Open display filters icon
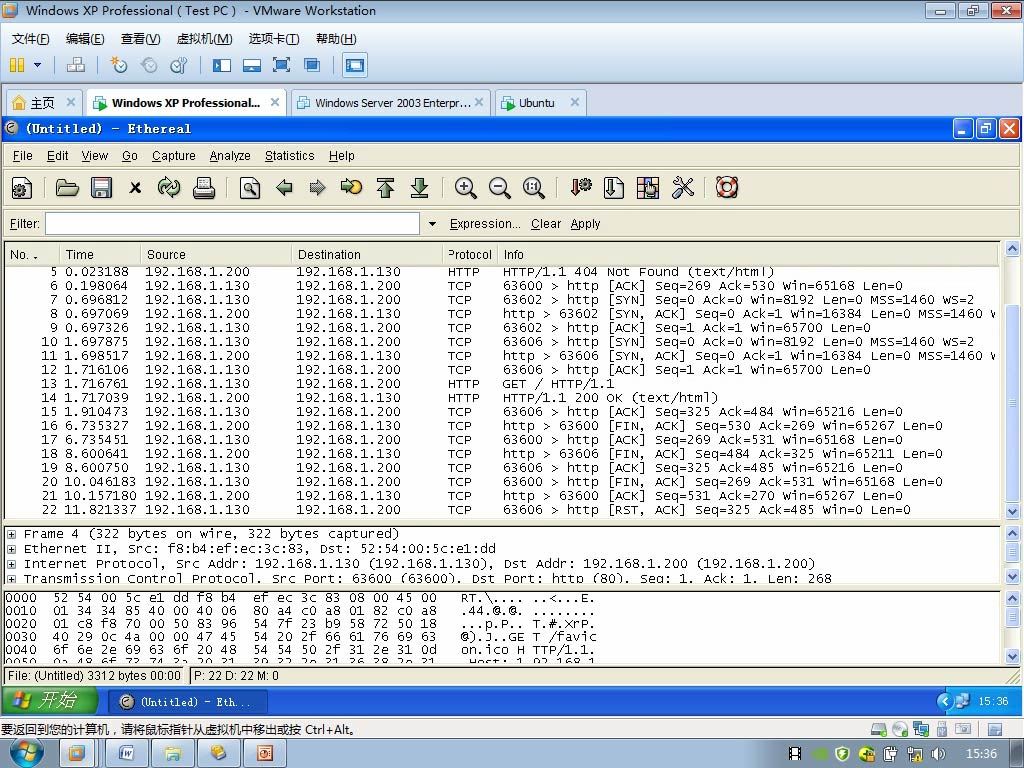The image size is (1024, 768). 613,188
